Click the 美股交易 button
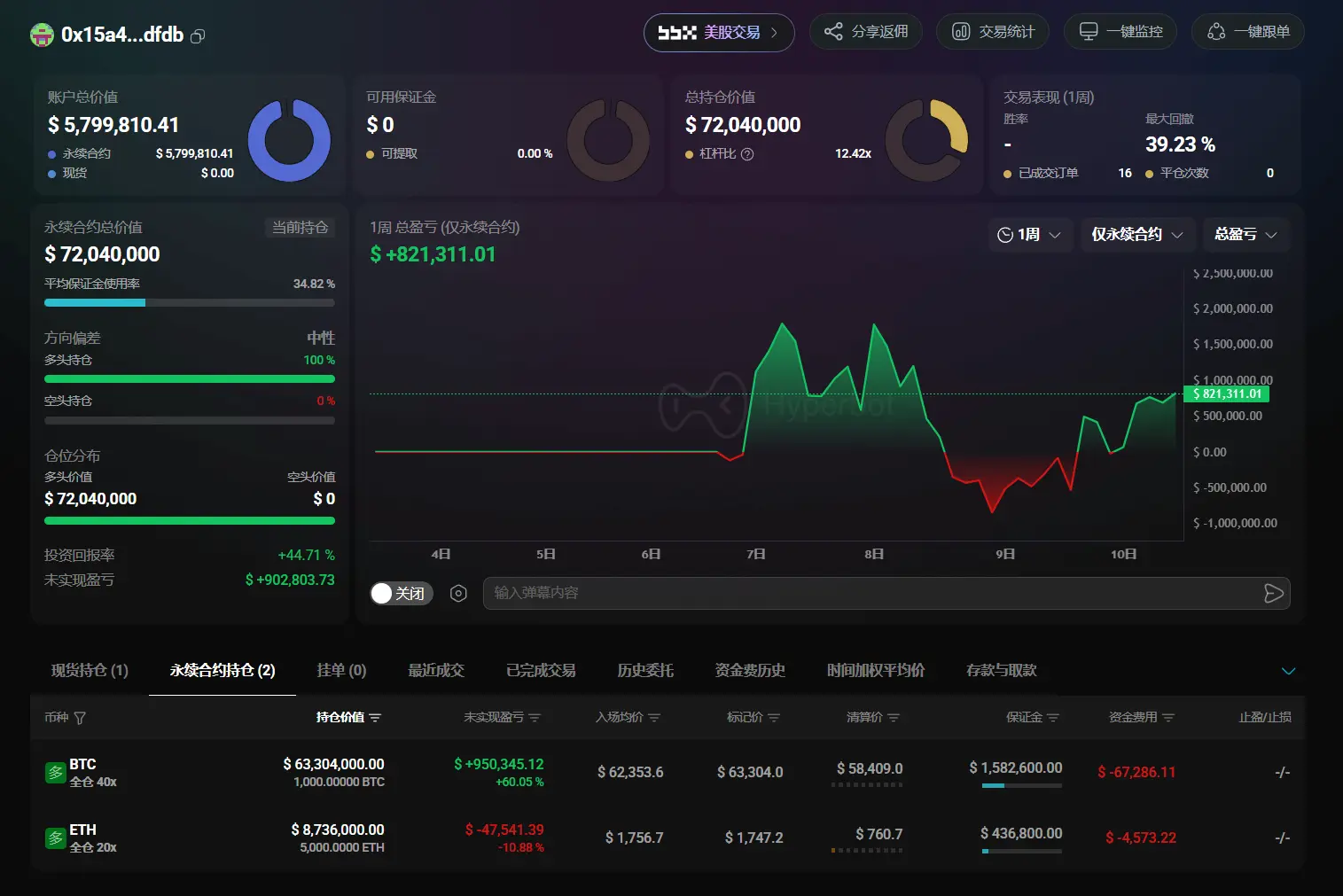This screenshot has height=896, width=1343. click(719, 33)
